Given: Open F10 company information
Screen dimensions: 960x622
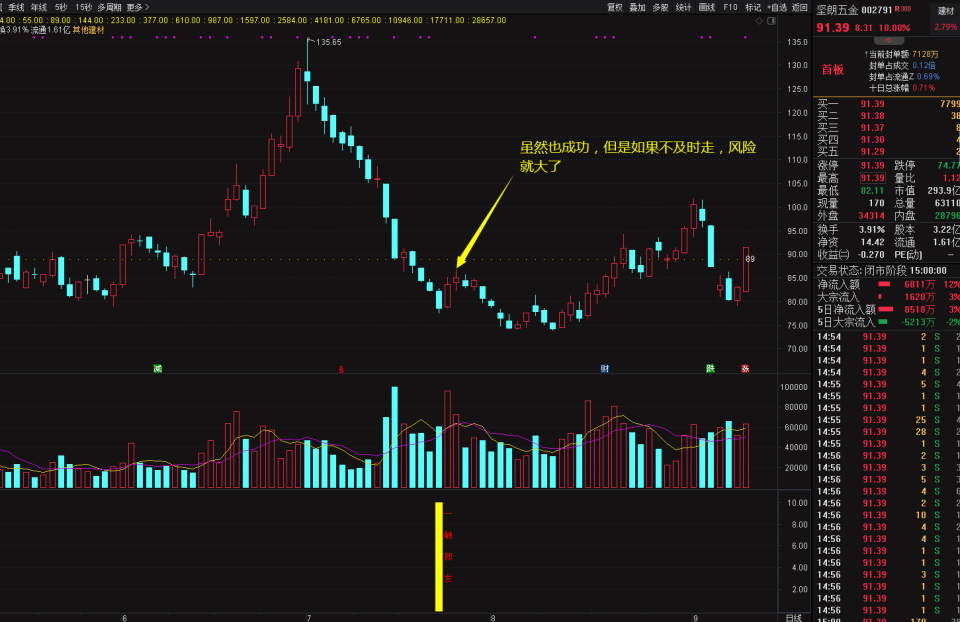Looking at the screenshot, I should [x=730, y=7].
